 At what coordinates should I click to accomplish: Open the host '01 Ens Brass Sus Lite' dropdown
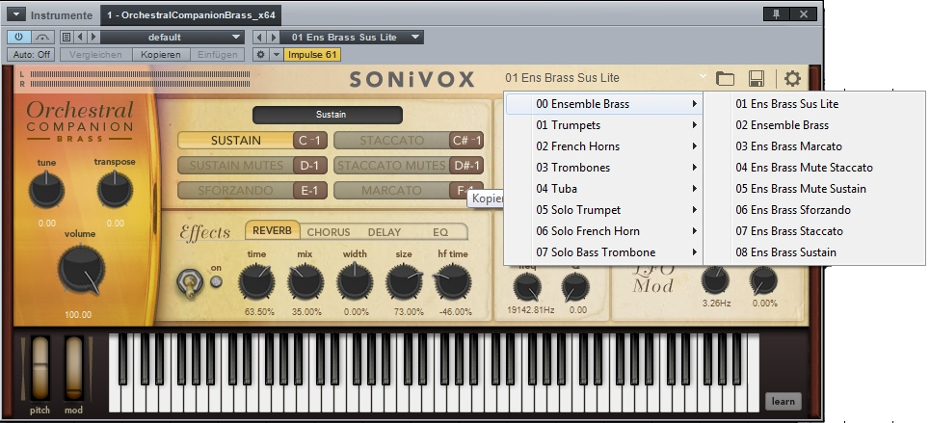pyautogui.click(x=352, y=37)
